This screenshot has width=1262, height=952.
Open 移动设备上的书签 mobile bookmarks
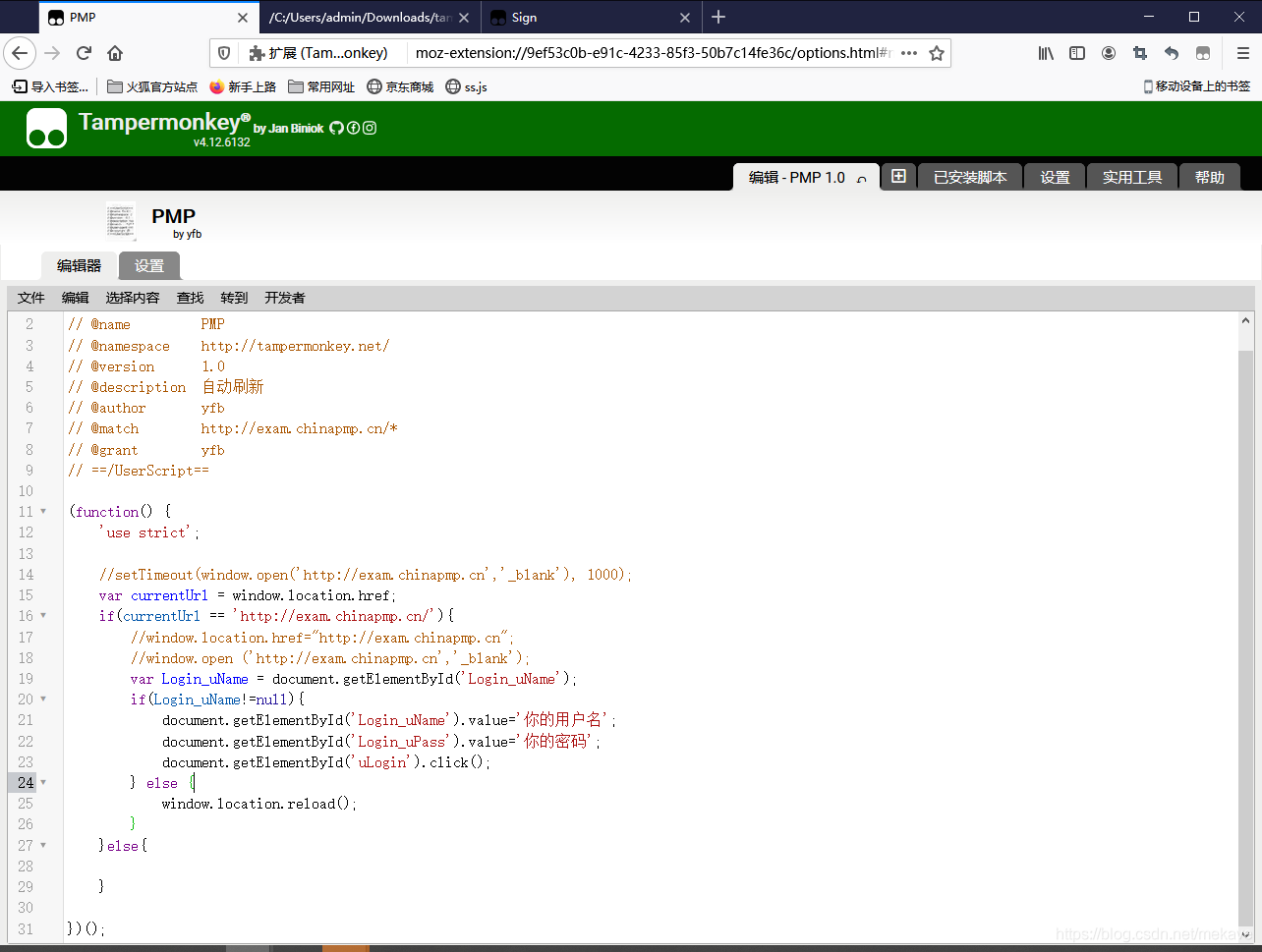point(1196,86)
